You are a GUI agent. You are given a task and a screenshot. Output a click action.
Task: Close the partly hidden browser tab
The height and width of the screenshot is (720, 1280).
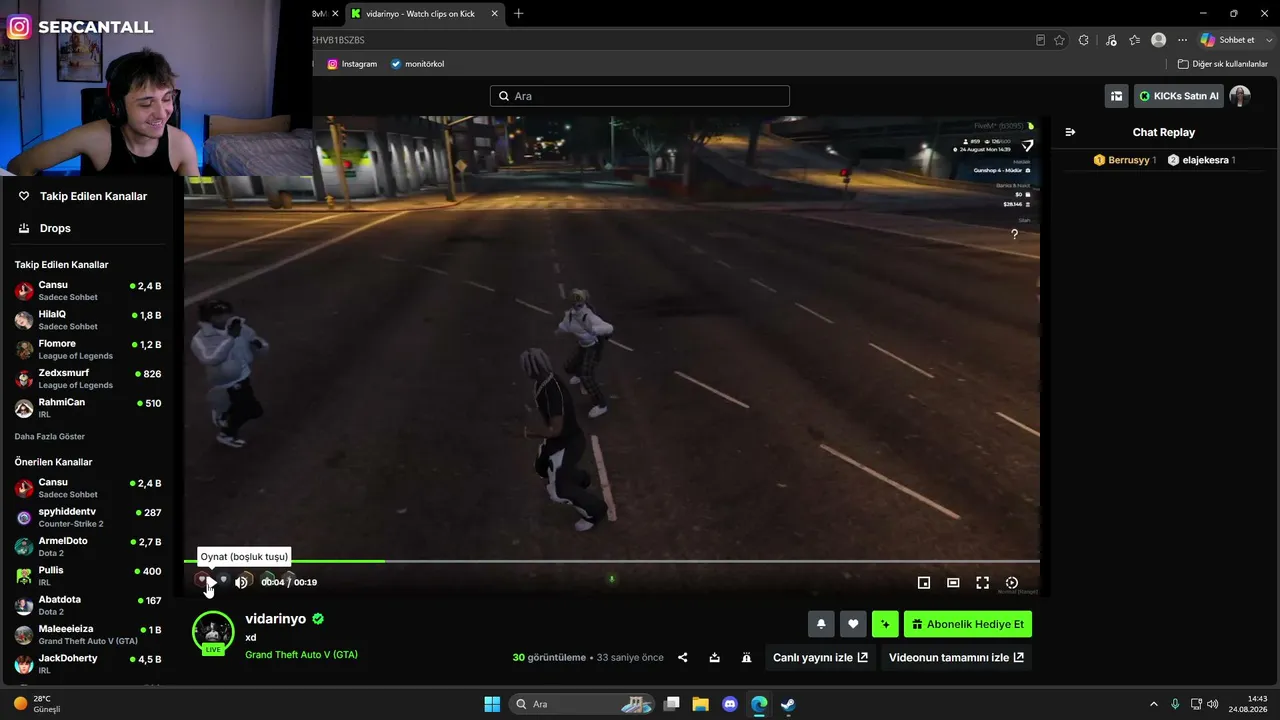tap(334, 14)
